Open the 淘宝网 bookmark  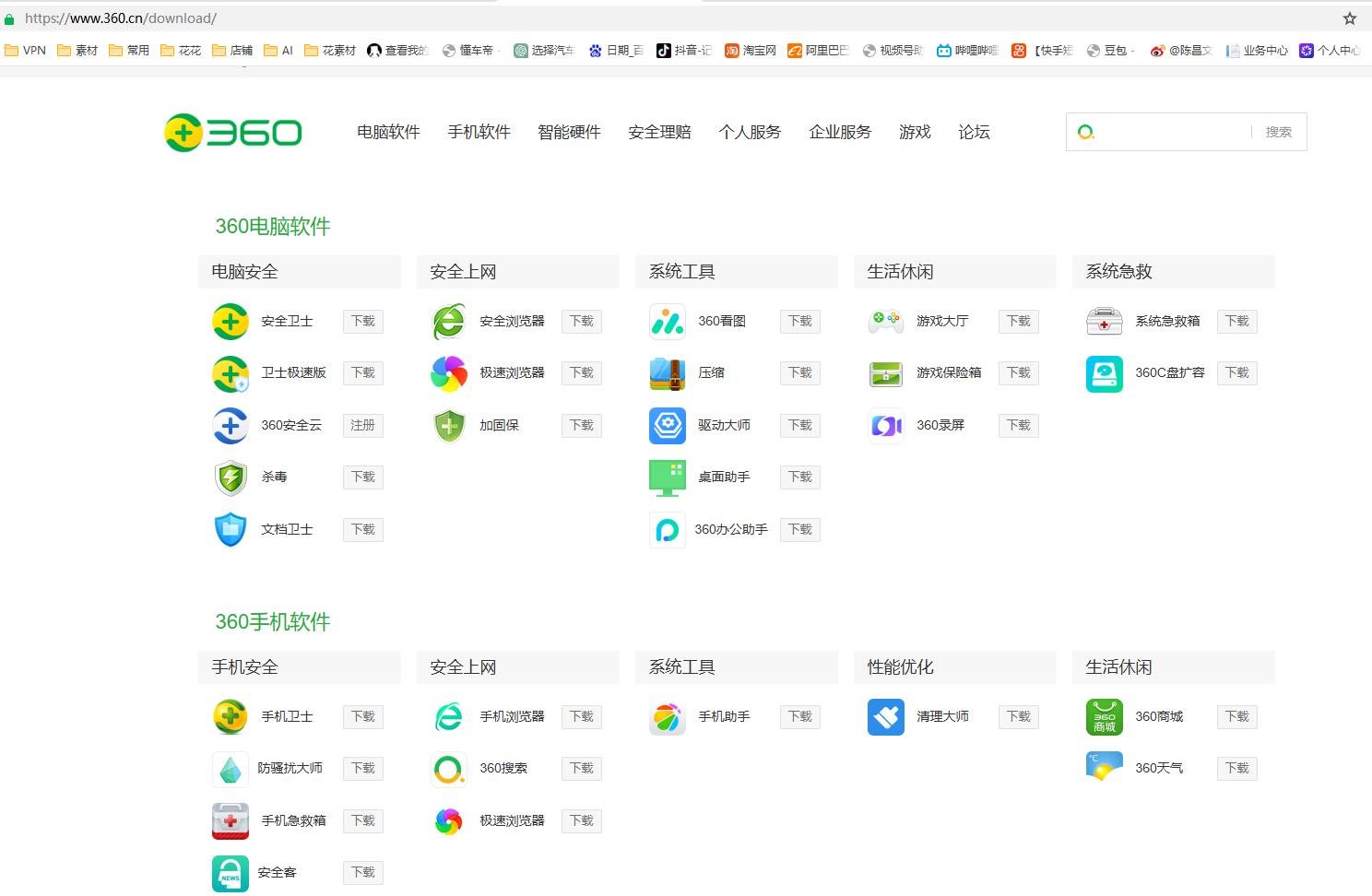coord(751,51)
